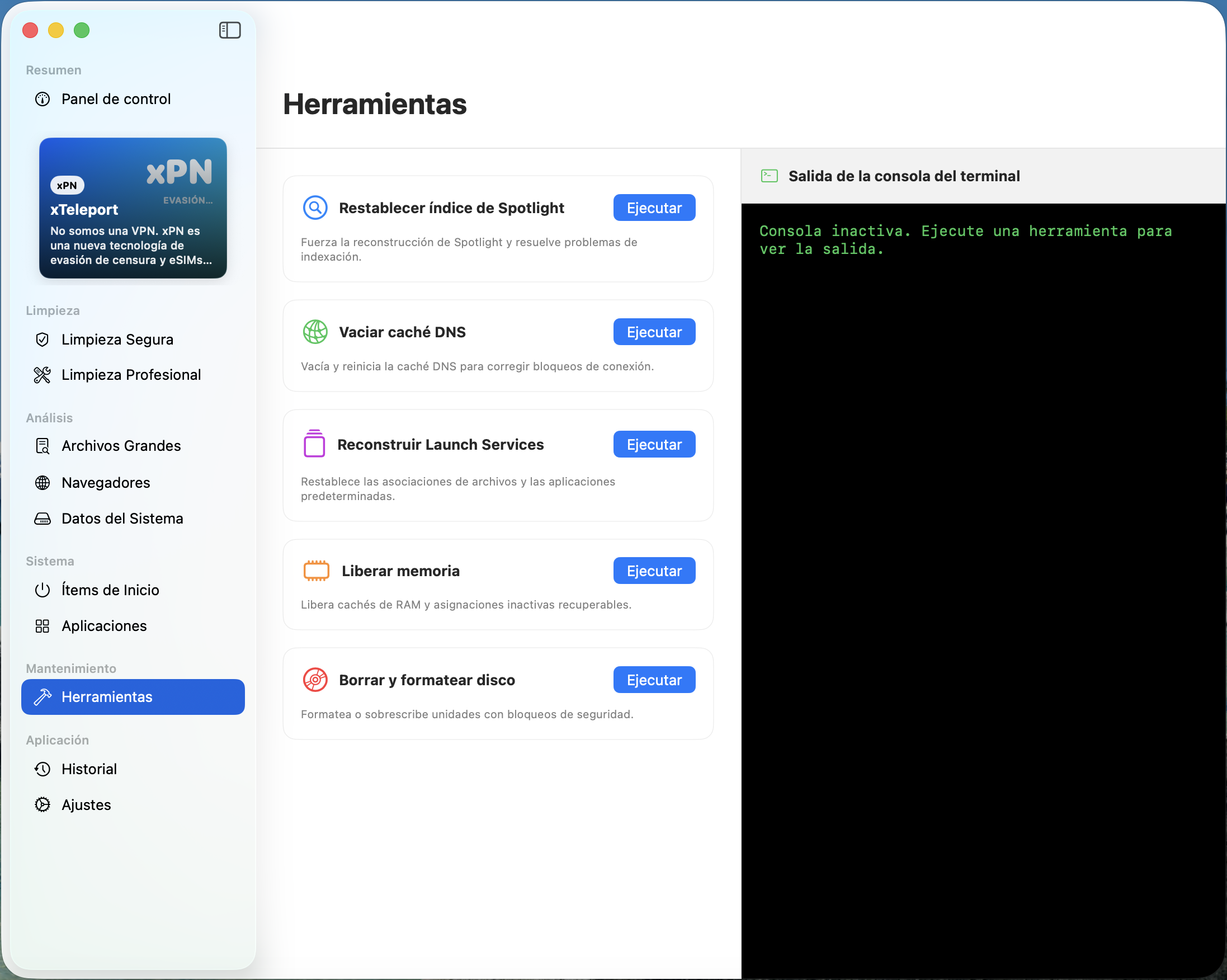
Task: Run Restablecer índice de Spotlight
Action: coord(654,208)
